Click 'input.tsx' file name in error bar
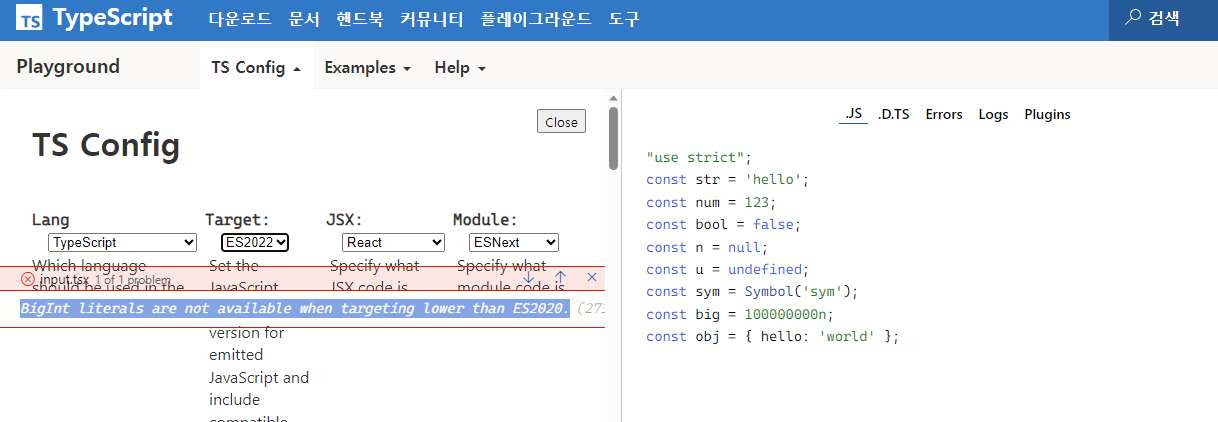1218x422 pixels. [65, 280]
